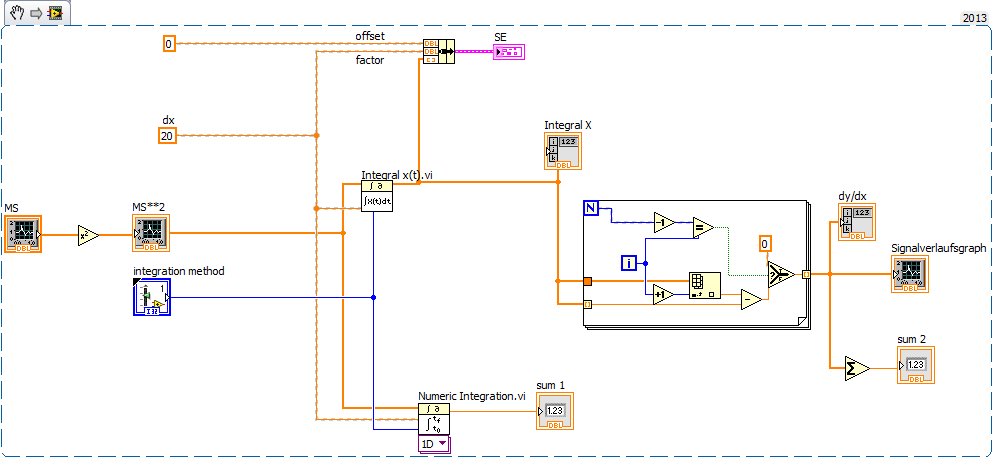993x458 pixels.
Task: Click the hand drag icon in top-left
Action: (17, 12)
